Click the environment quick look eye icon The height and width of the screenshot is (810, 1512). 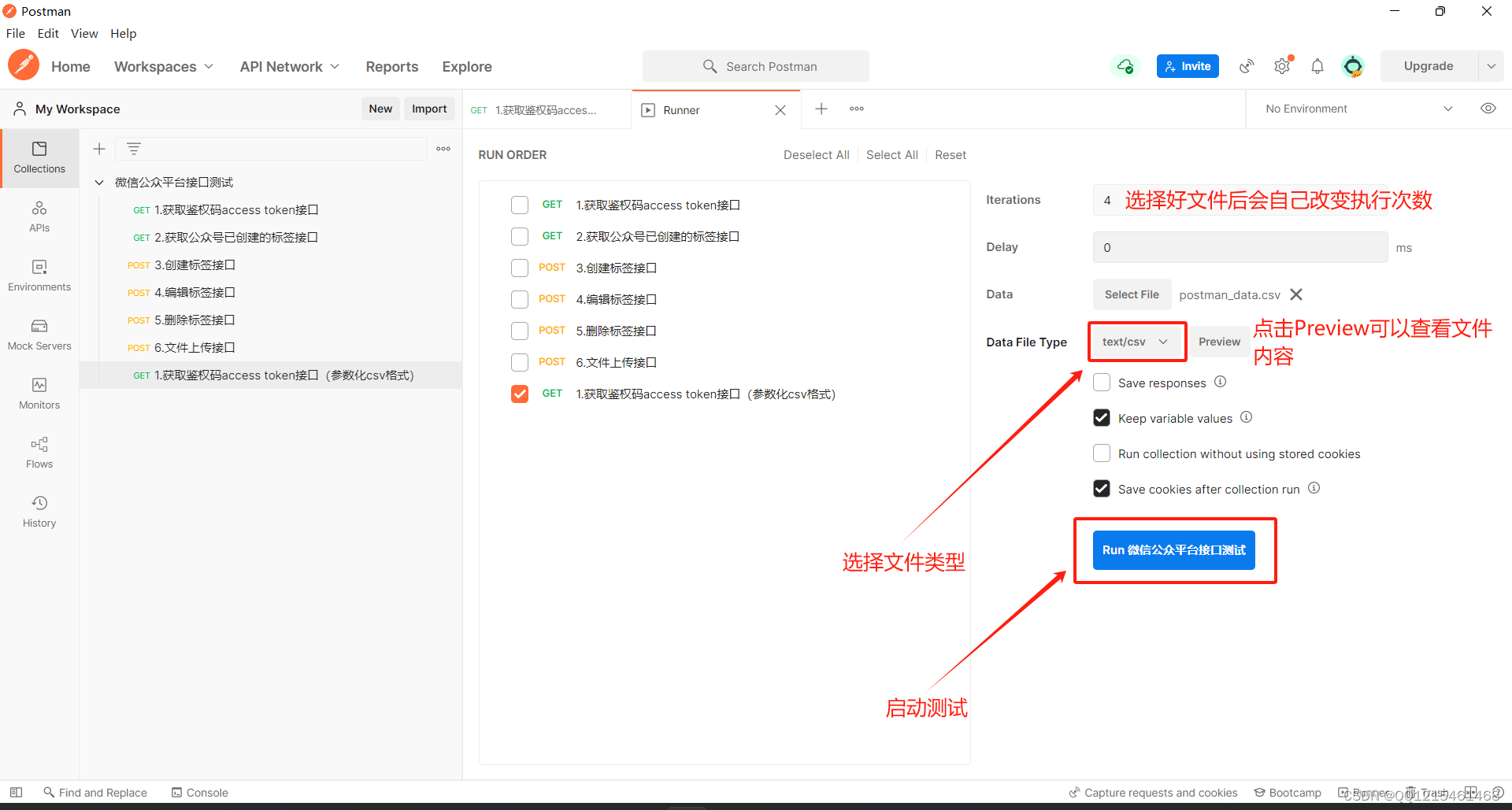pos(1488,109)
